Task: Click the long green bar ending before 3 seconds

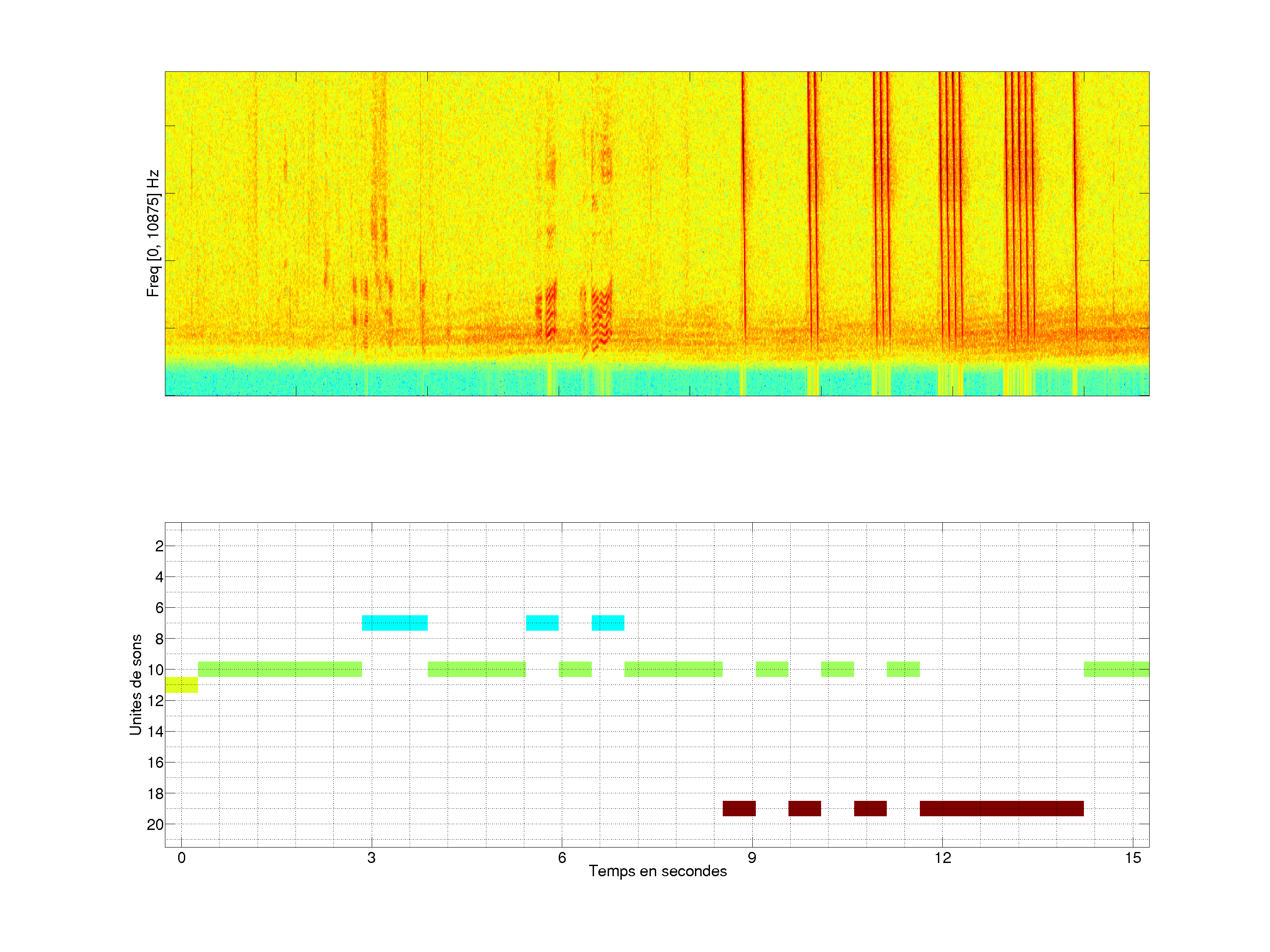Action: (x=280, y=669)
